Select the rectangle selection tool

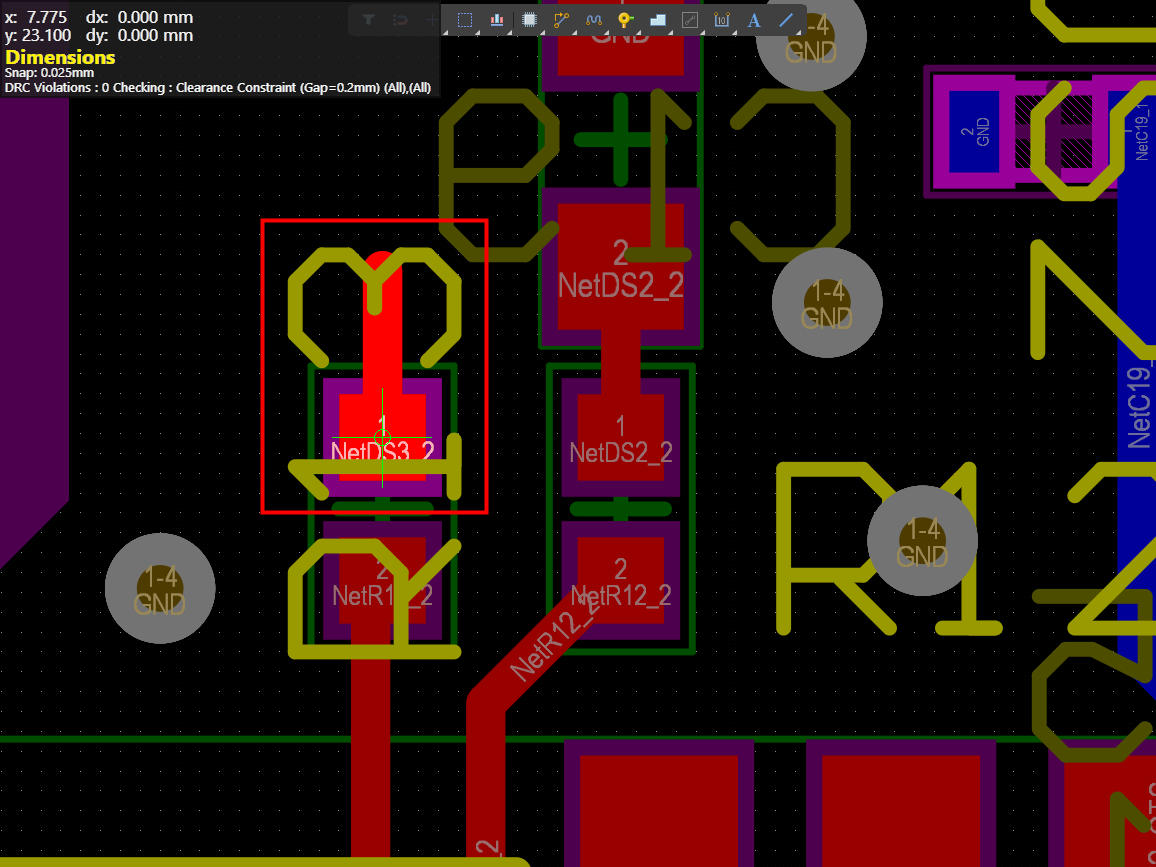coord(465,20)
